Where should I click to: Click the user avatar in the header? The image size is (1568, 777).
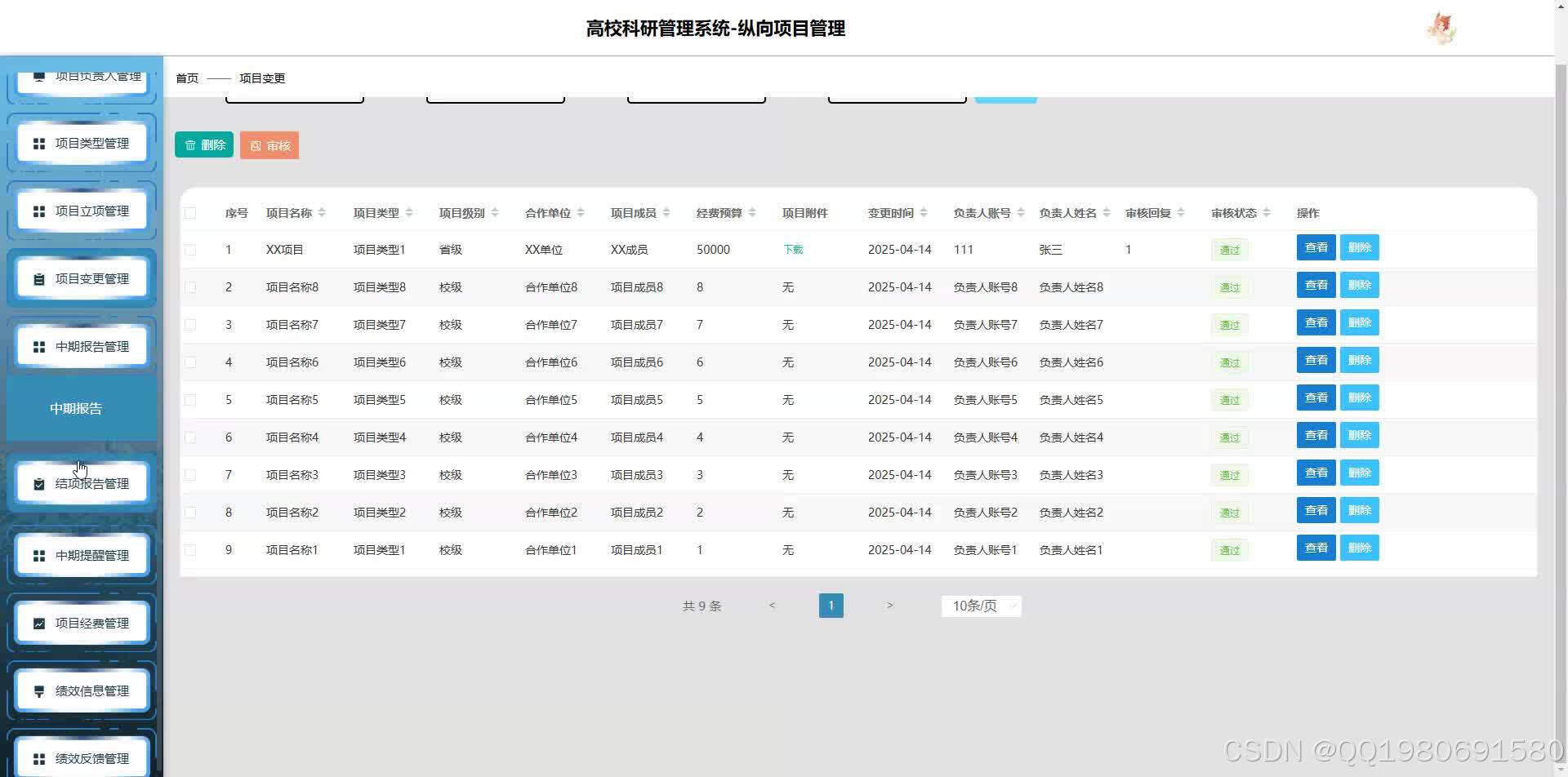[x=1441, y=29]
